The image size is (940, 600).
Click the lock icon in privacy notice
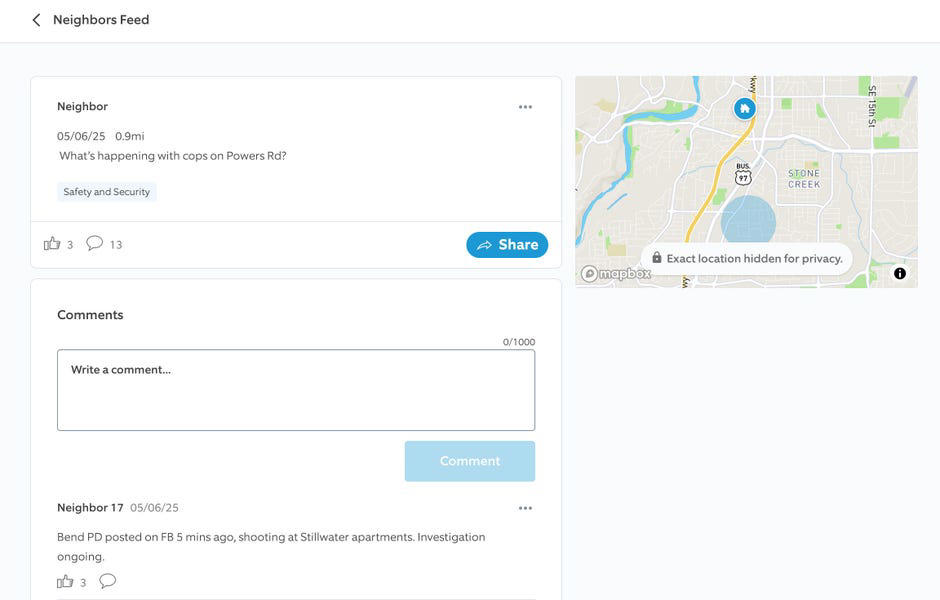pyautogui.click(x=657, y=258)
